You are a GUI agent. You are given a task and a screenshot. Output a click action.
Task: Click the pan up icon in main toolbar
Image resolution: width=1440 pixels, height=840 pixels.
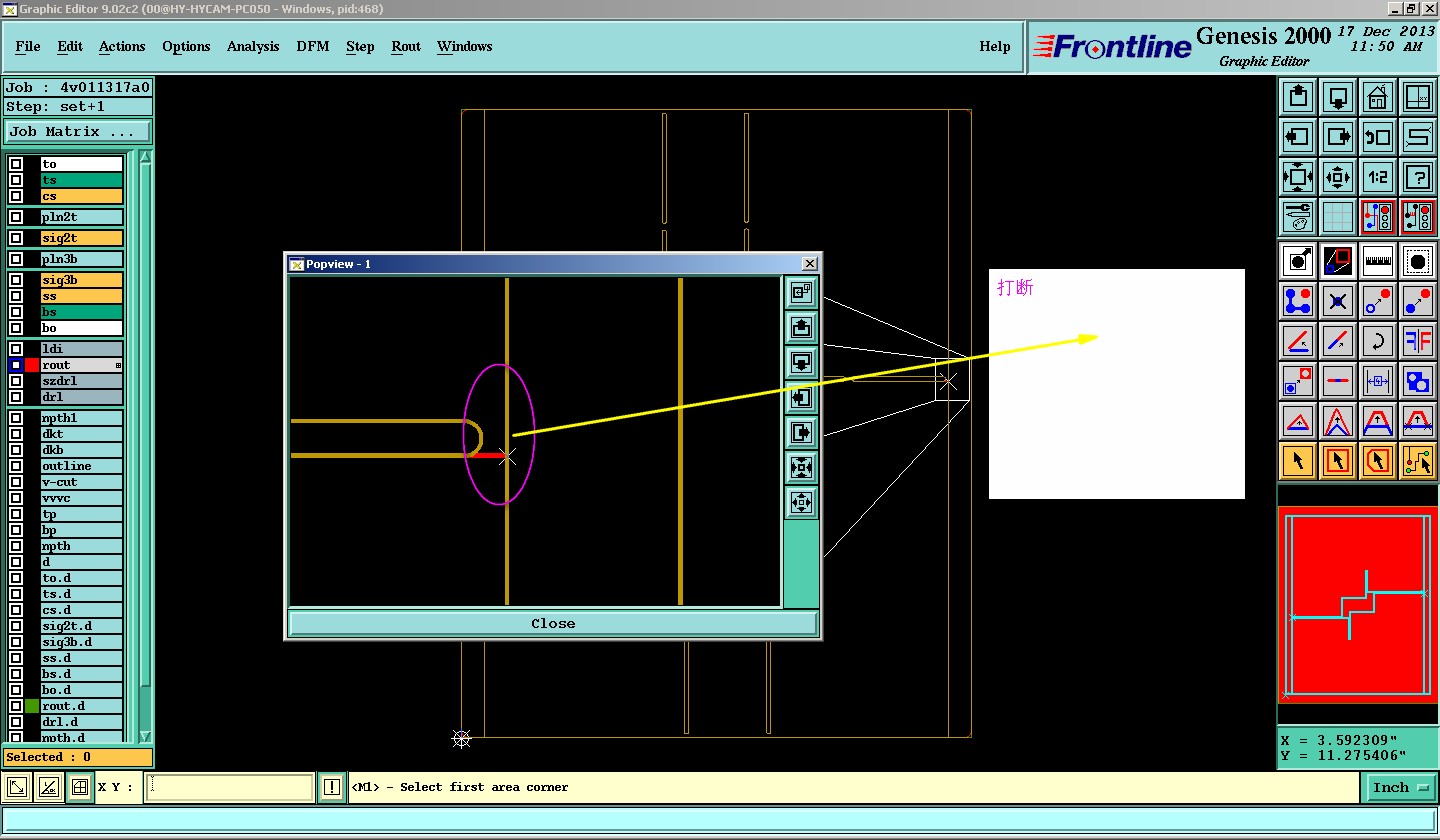pyautogui.click(x=1298, y=98)
